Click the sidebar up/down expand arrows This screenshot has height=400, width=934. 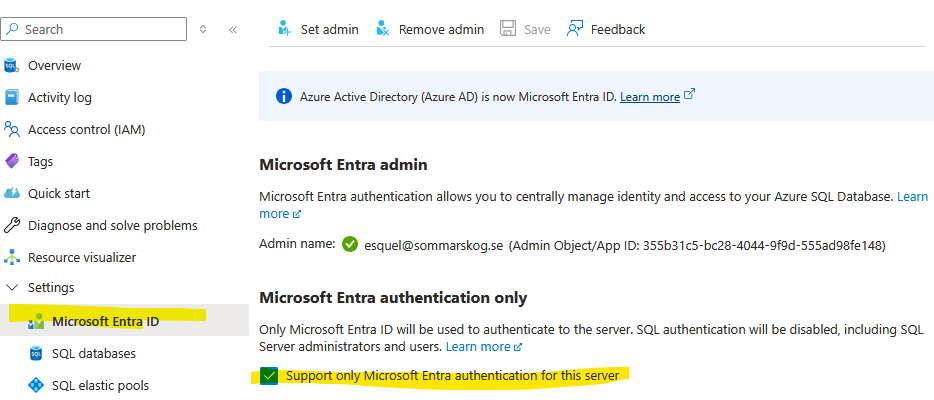click(x=203, y=29)
